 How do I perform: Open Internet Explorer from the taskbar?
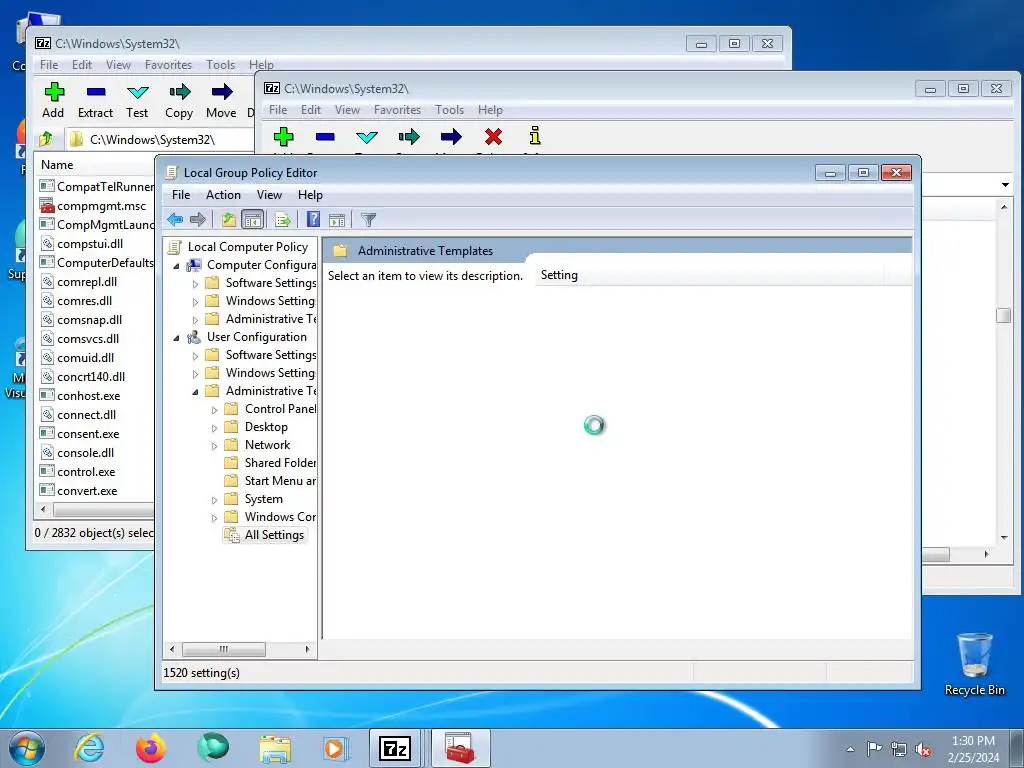pos(89,748)
